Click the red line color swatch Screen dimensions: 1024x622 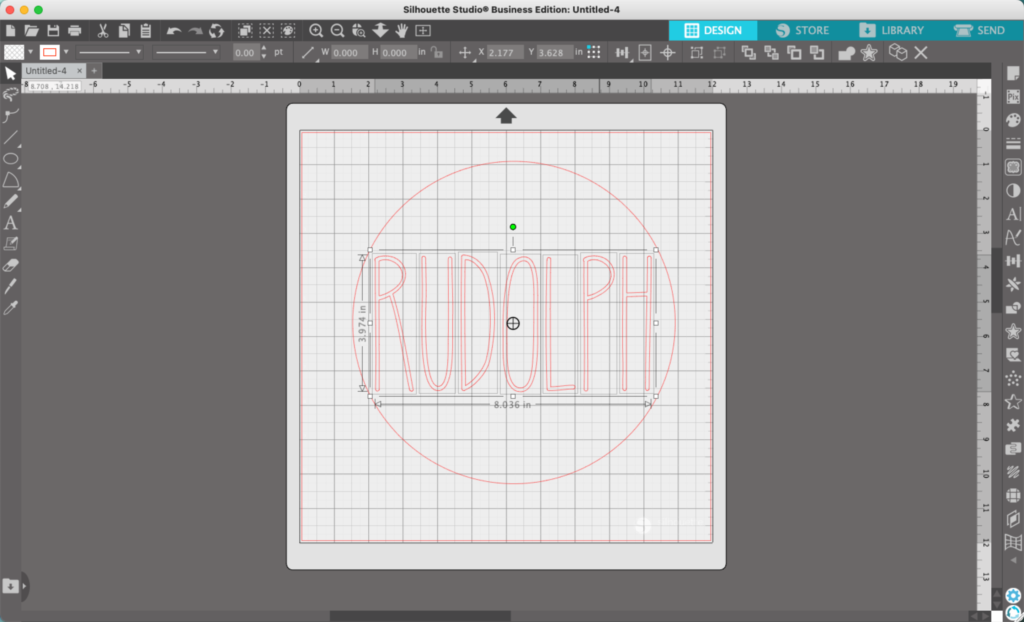tap(50, 52)
